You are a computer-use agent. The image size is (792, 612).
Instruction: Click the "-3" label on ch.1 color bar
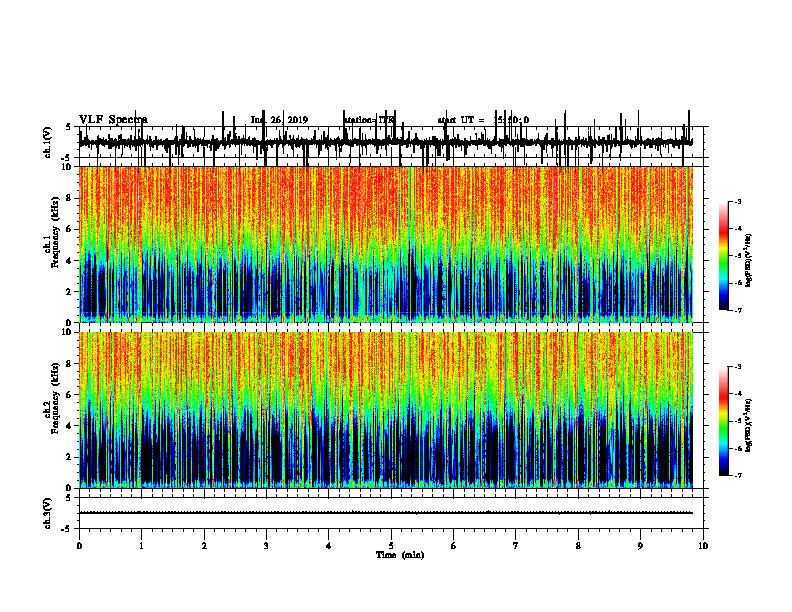(737, 201)
